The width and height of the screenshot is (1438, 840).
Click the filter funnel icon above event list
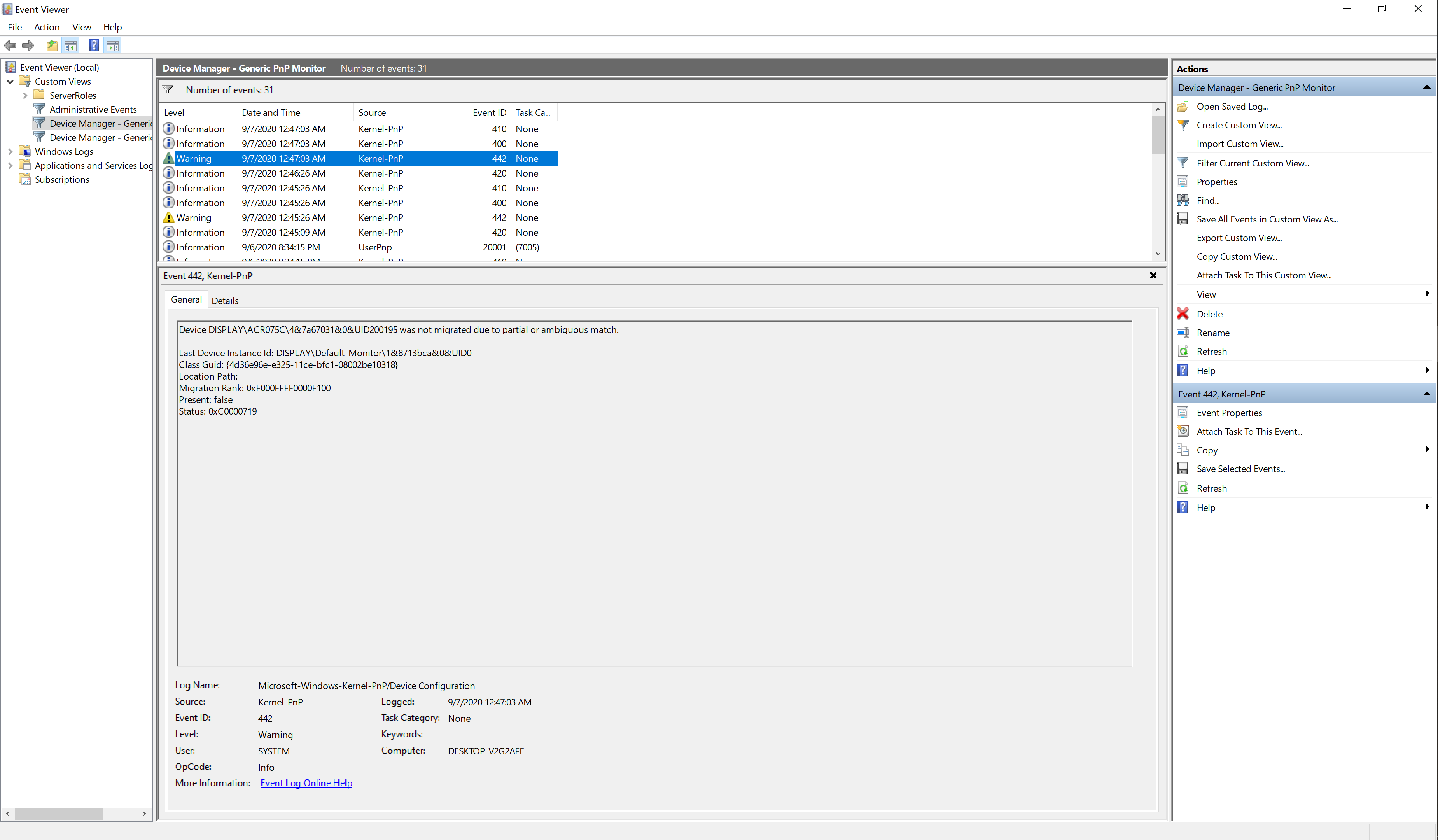point(168,89)
